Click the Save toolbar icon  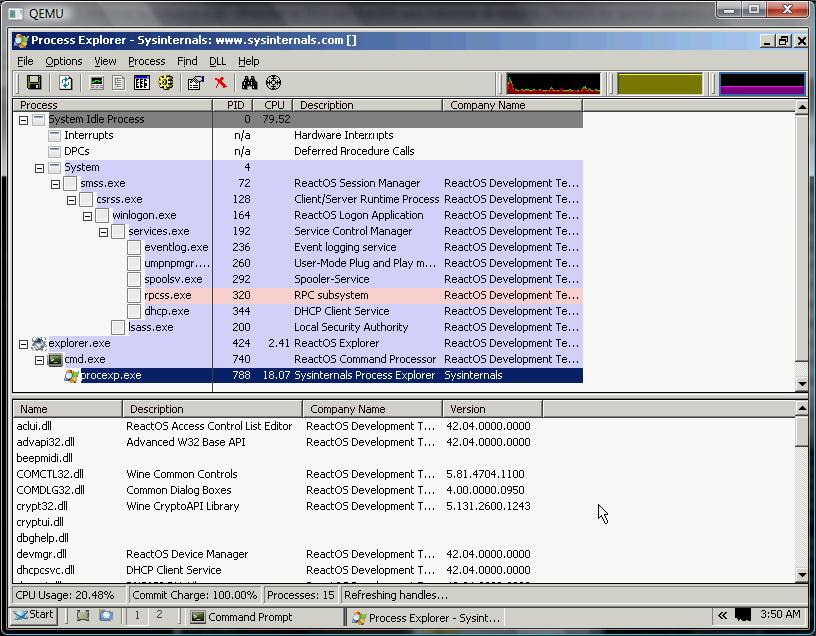click(x=34, y=83)
